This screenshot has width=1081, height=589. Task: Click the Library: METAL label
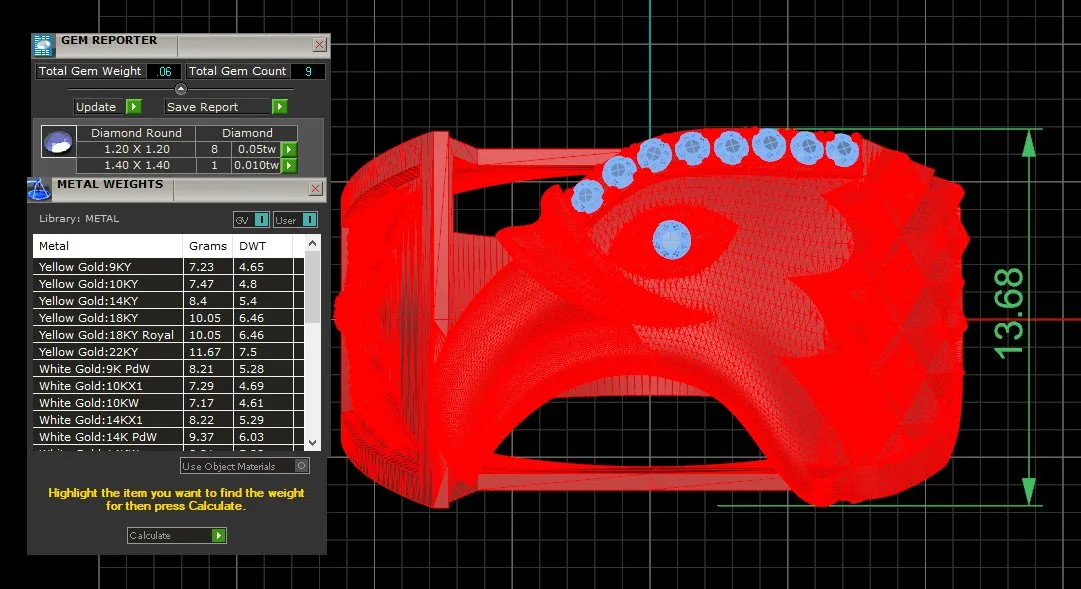coord(79,219)
